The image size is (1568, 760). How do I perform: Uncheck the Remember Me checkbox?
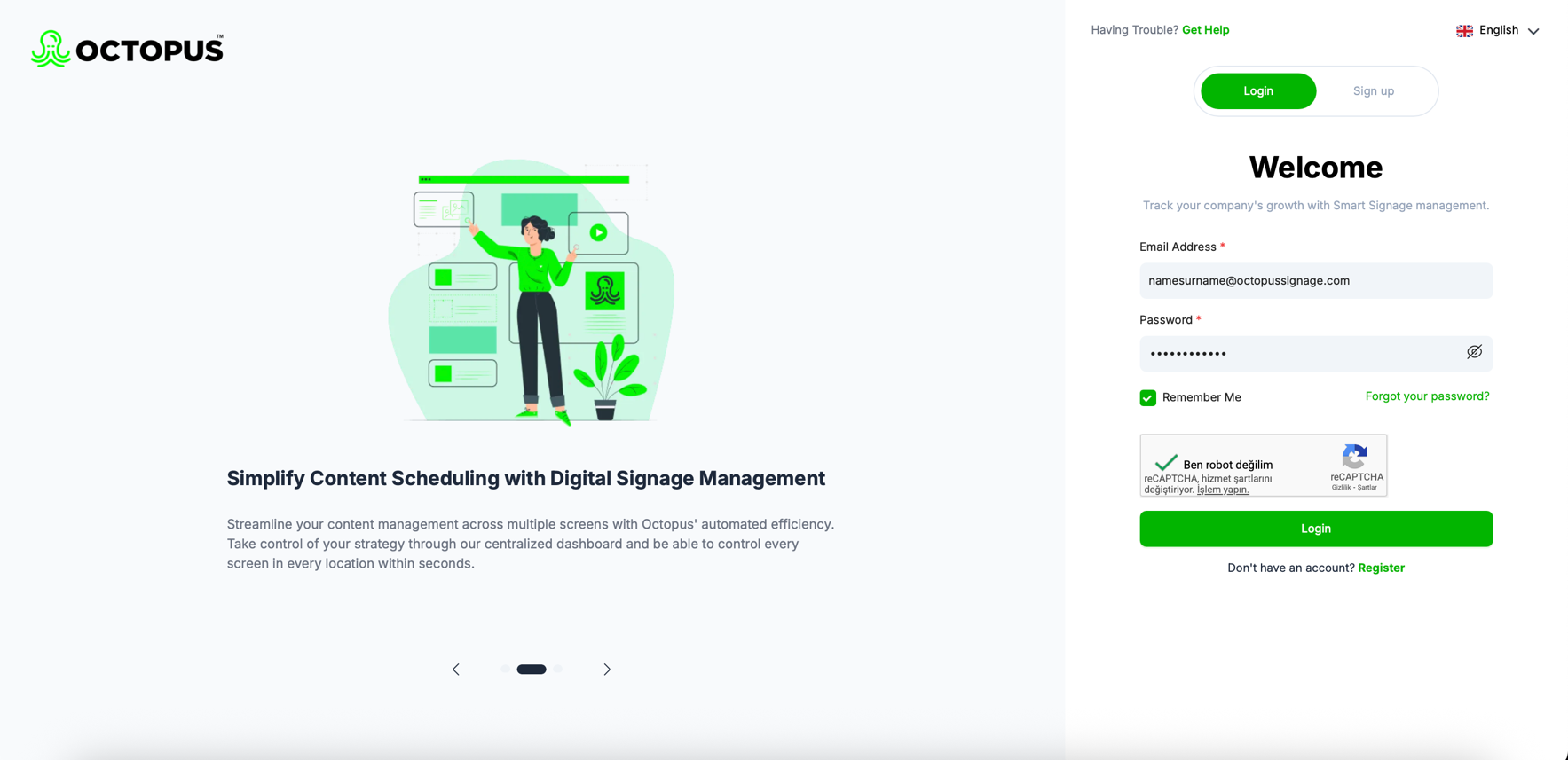tap(1147, 397)
